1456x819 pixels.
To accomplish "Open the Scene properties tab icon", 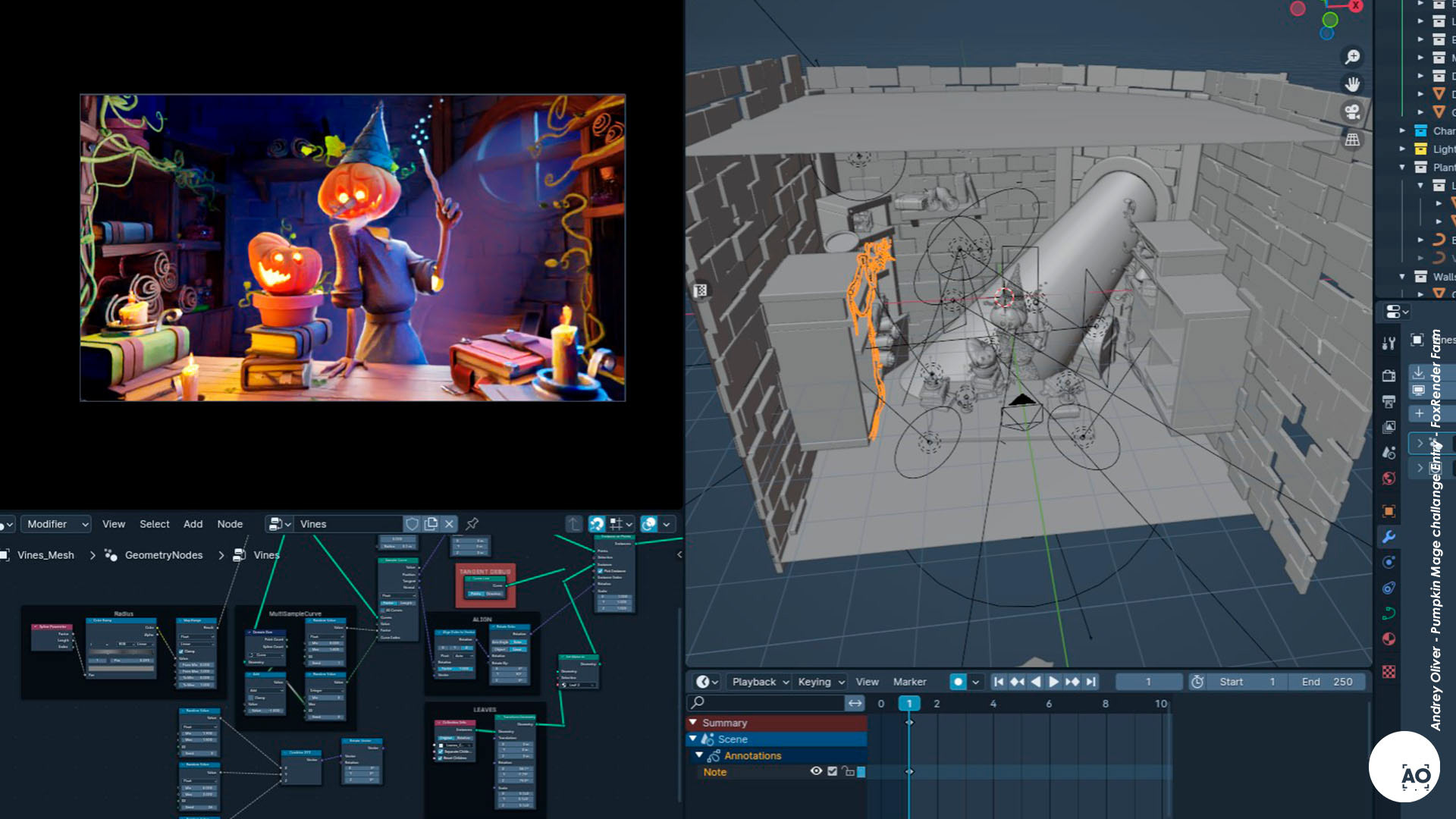I will [1389, 453].
